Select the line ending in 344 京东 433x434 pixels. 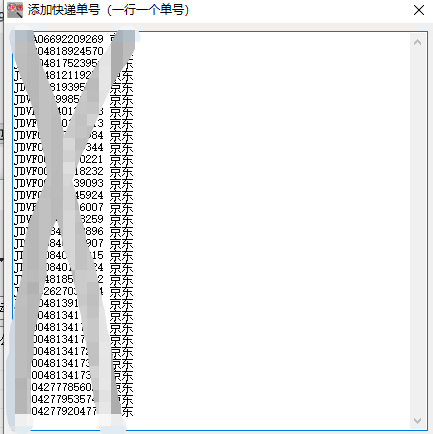(73, 147)
